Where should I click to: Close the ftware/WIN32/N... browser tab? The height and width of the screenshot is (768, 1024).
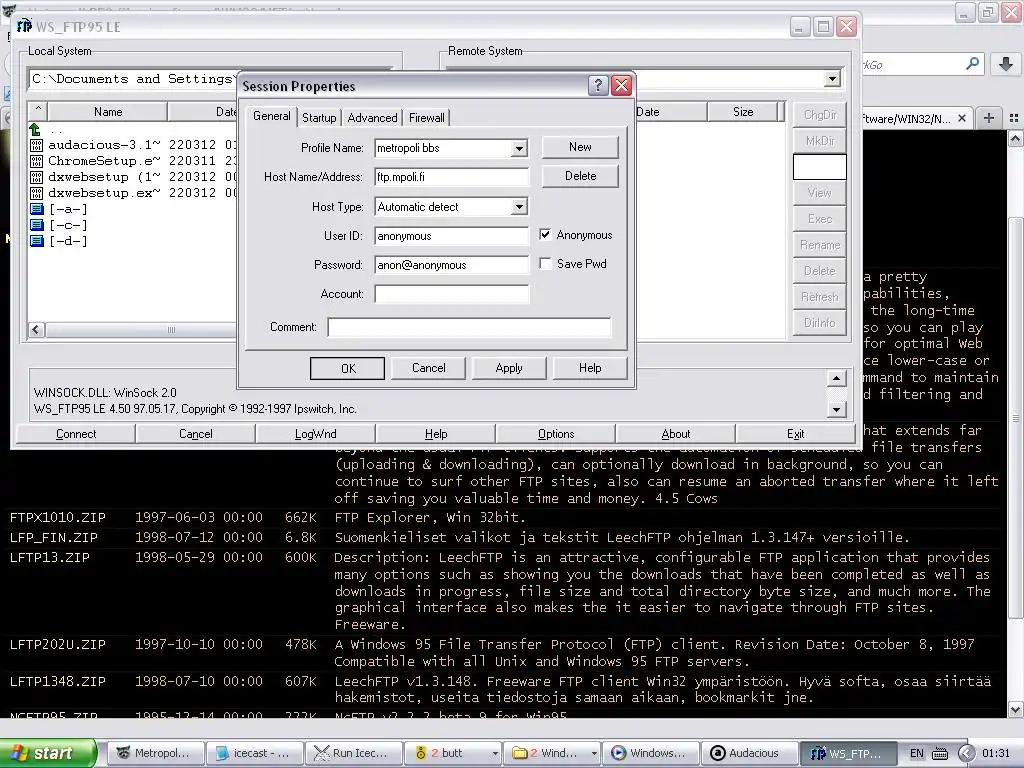click(x=962, y=118)
